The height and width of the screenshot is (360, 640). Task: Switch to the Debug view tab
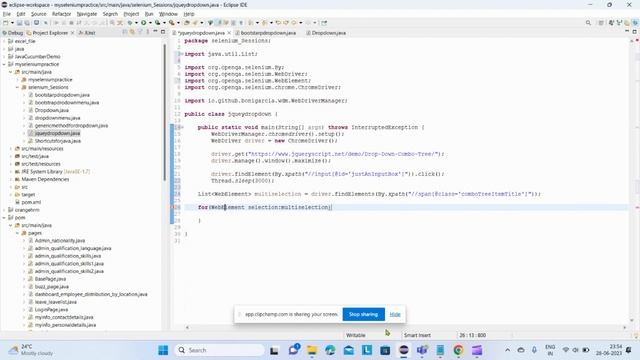[x=13, y=33]
